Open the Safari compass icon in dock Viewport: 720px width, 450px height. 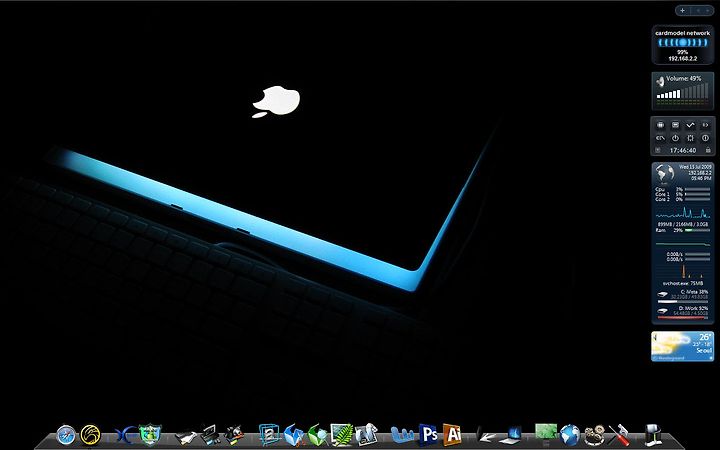[x=66, y=434]
